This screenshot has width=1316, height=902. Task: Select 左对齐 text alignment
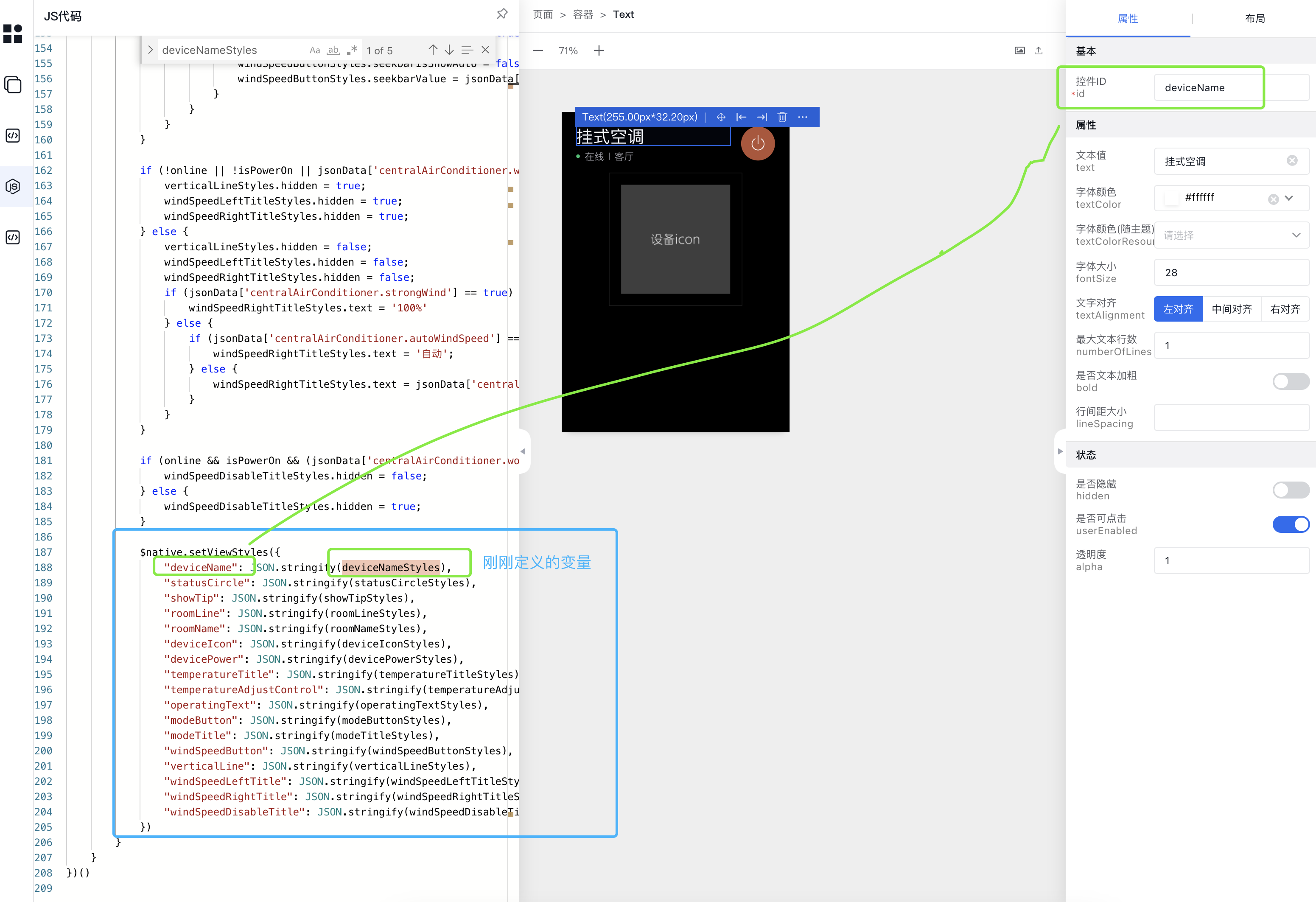1179,309
